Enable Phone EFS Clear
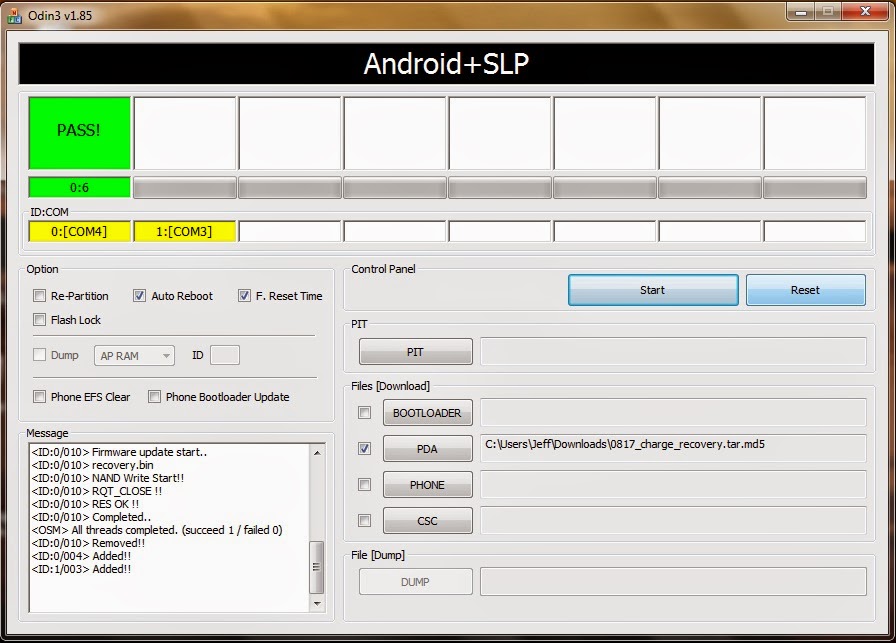Viewport: 896px width, 643px height. coord(39,397)
